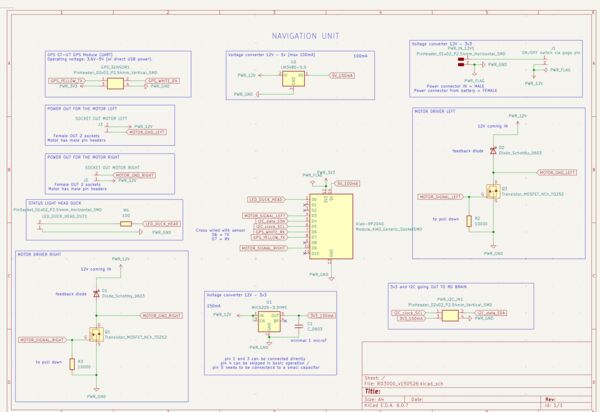Viewport: 600px width, 412px height.
Task: Select the 12V input power connector symbol
Action: [x=461, y=62]
